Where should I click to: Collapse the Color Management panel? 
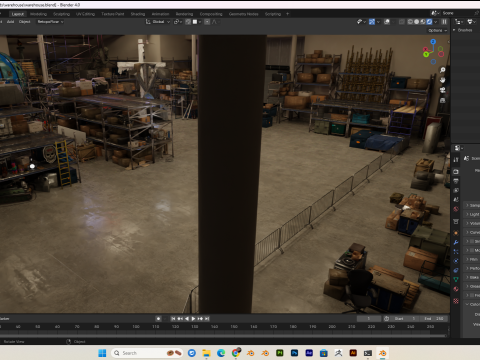coord(472,304)
